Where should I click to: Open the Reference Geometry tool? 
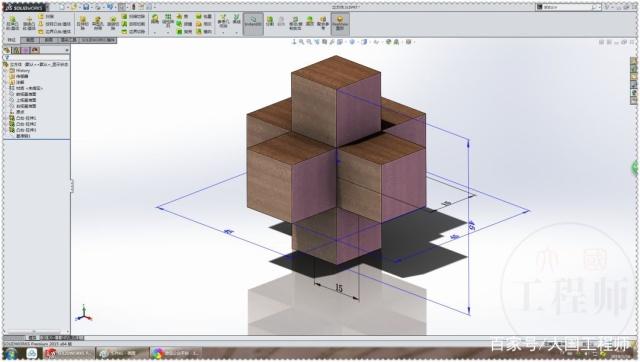click(x=223, y=20)
